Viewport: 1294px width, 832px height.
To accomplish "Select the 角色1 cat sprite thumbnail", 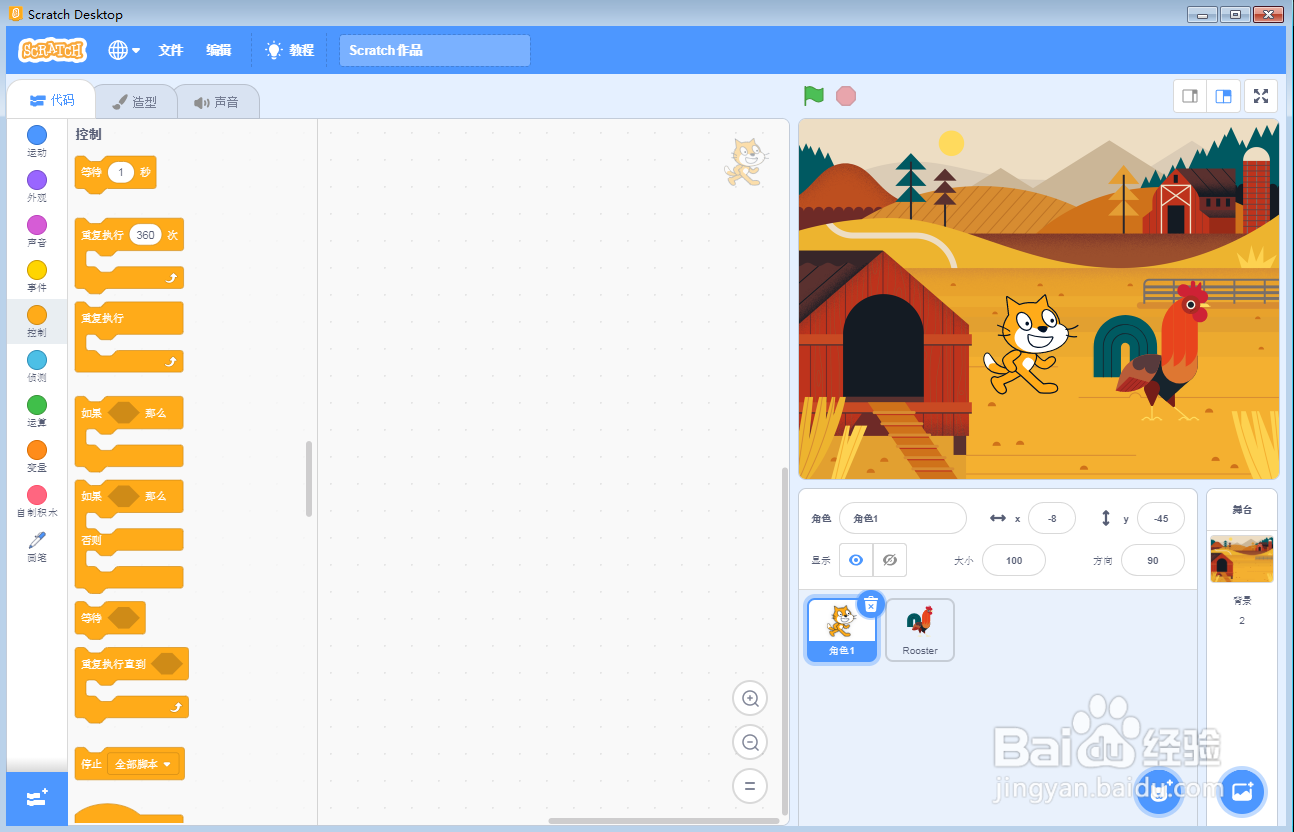I will 841,630.
